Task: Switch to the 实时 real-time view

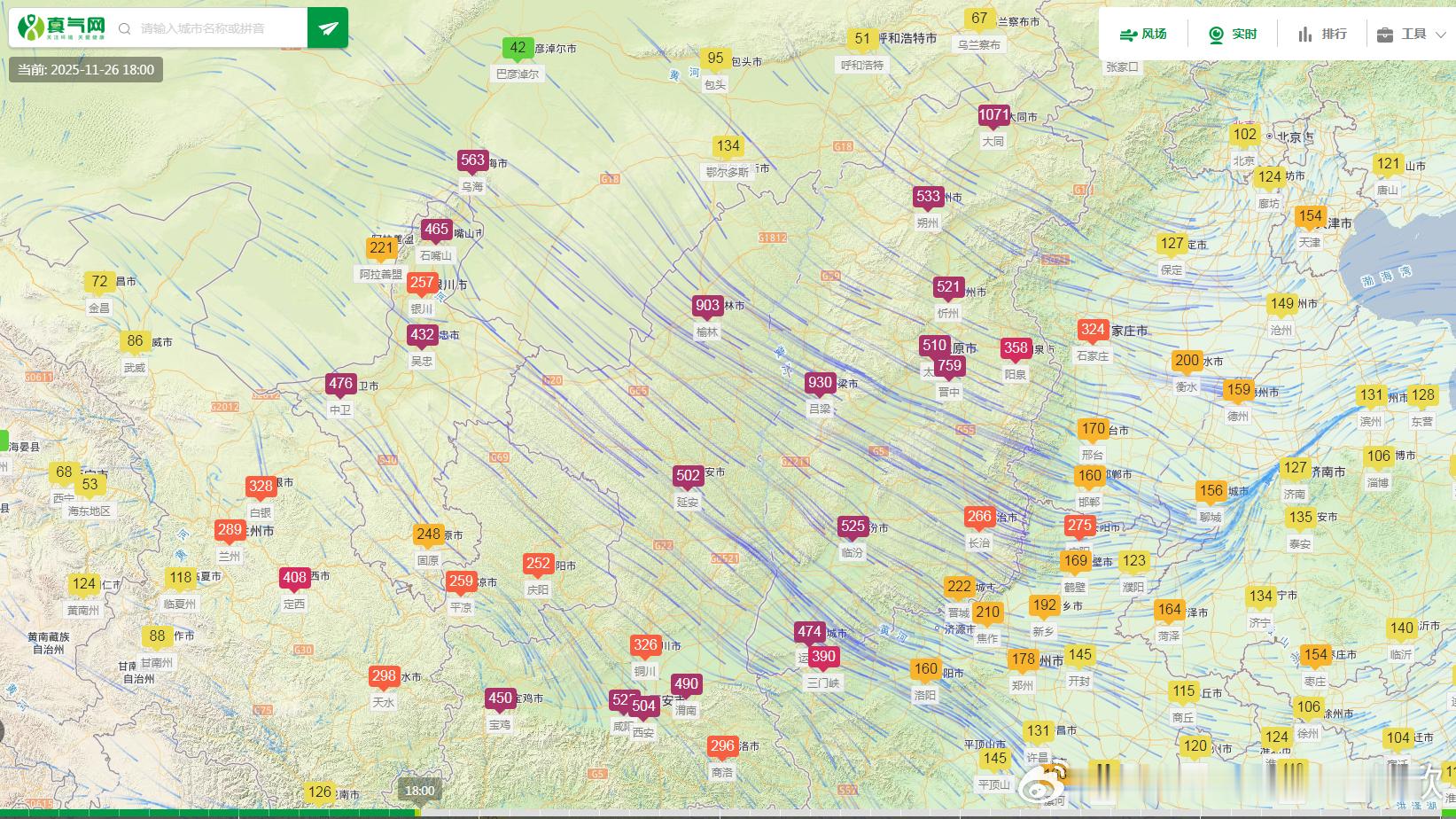Action: 1233,34
